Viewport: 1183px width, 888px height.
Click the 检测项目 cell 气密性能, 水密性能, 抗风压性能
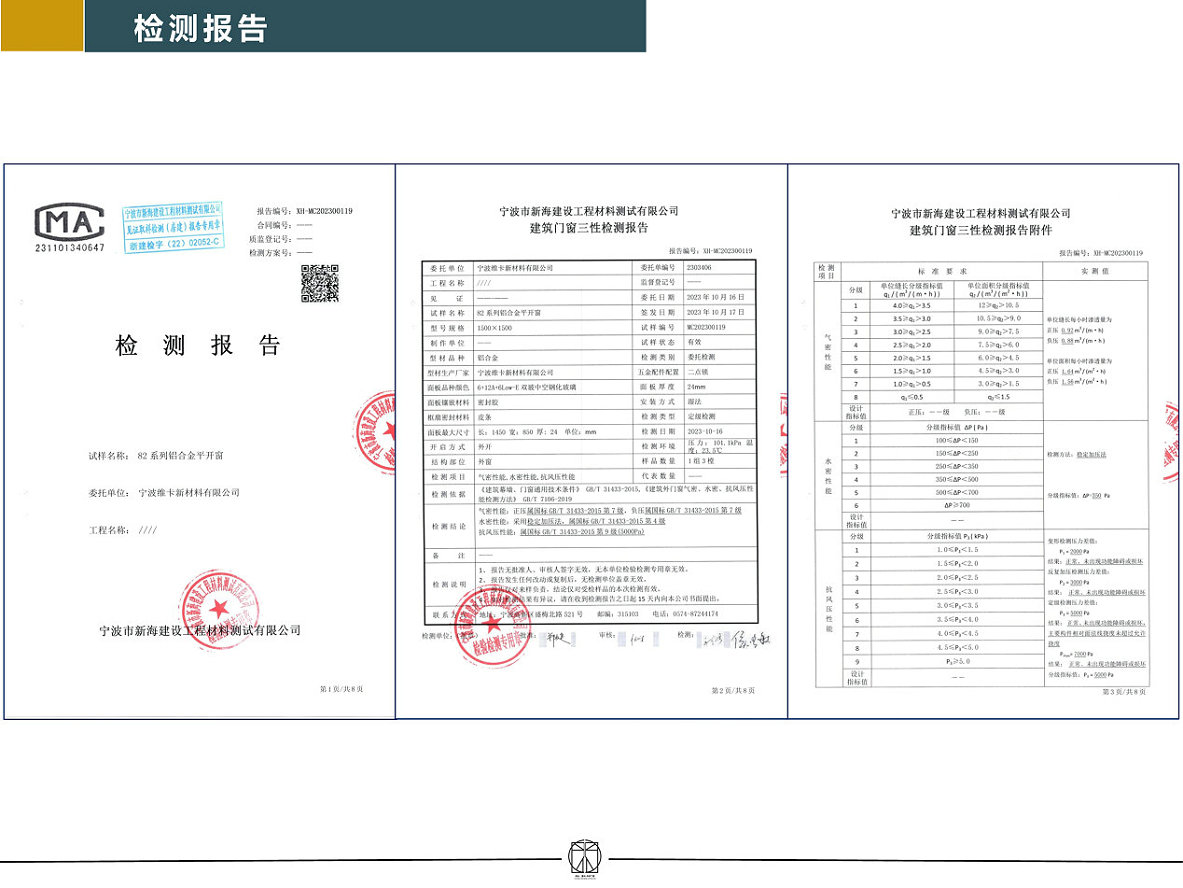[526, 477]
